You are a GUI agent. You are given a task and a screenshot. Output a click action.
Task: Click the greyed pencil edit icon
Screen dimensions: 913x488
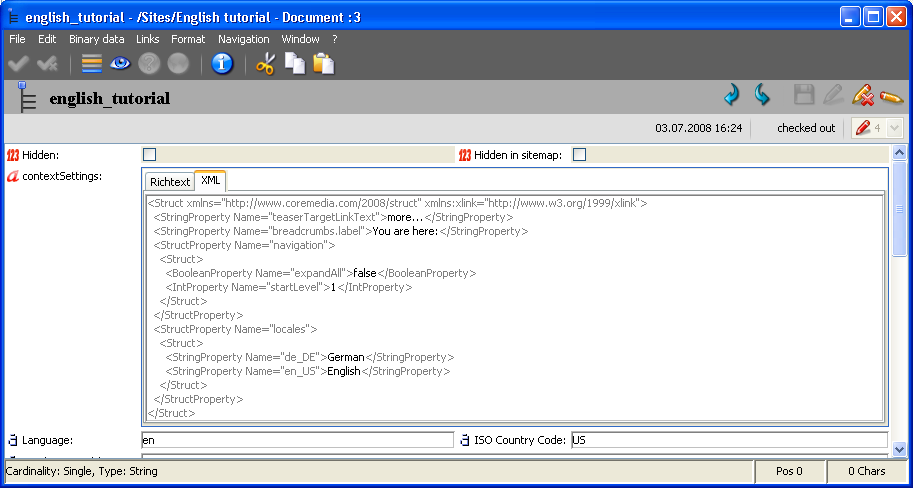833,95
